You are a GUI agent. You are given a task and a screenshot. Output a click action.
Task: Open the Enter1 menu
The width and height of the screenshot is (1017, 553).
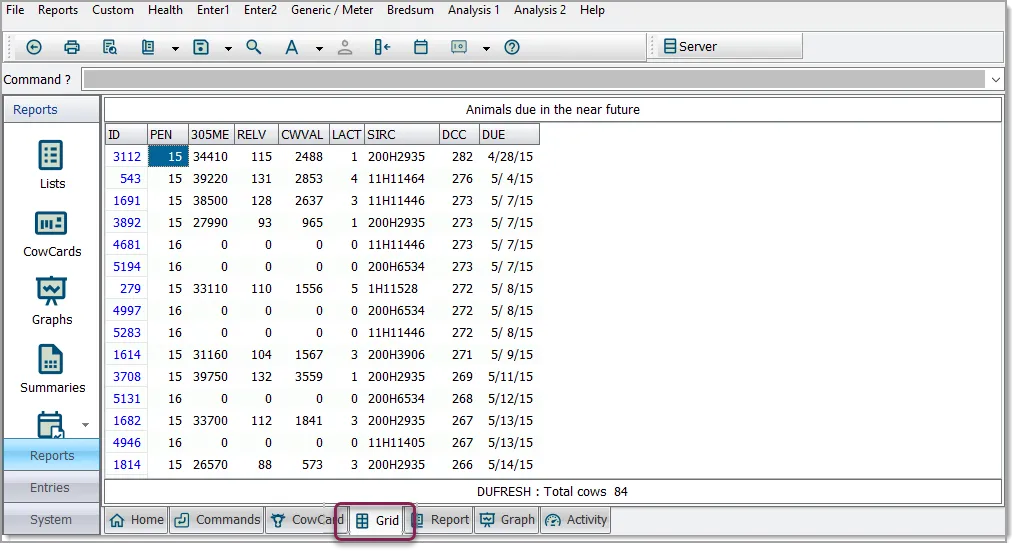coord(213,10)
